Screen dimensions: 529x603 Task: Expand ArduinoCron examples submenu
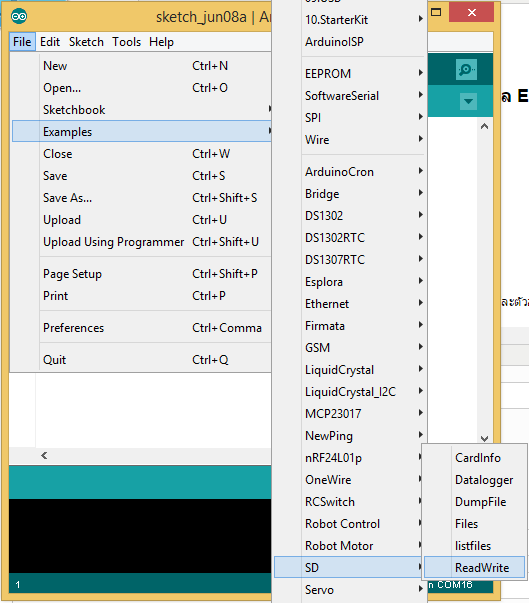pos(350,172)
